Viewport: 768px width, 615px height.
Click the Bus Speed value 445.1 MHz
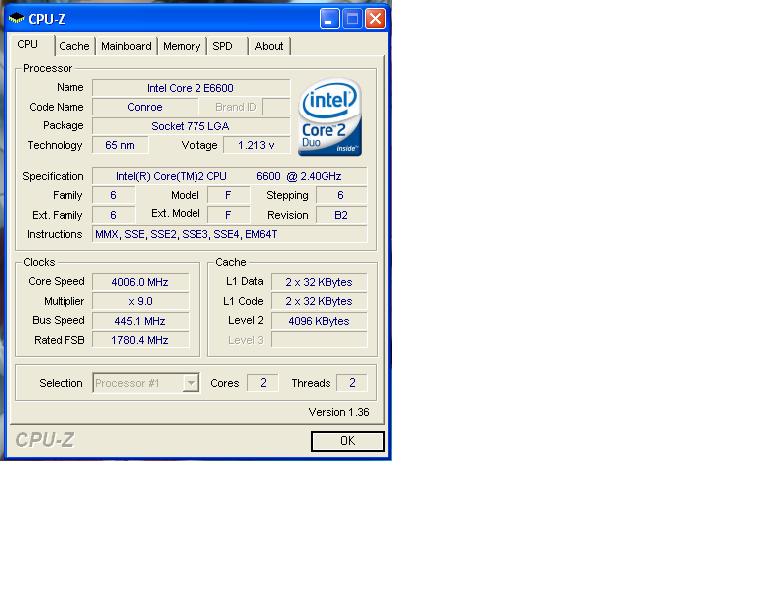141,321
